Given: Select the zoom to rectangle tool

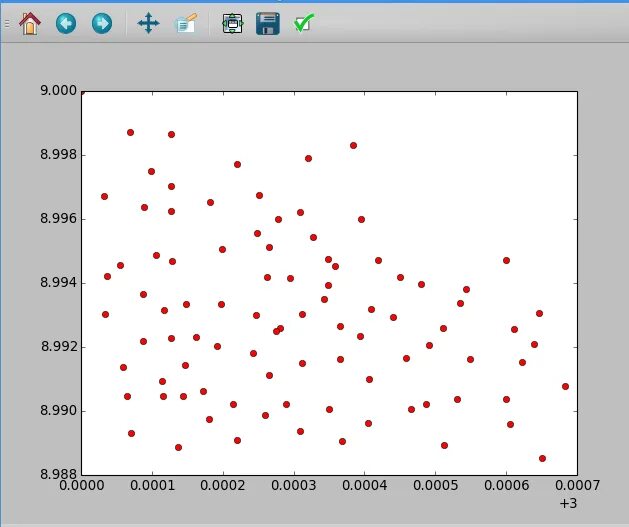Looking at the screenshot, I should pos(187,23).
